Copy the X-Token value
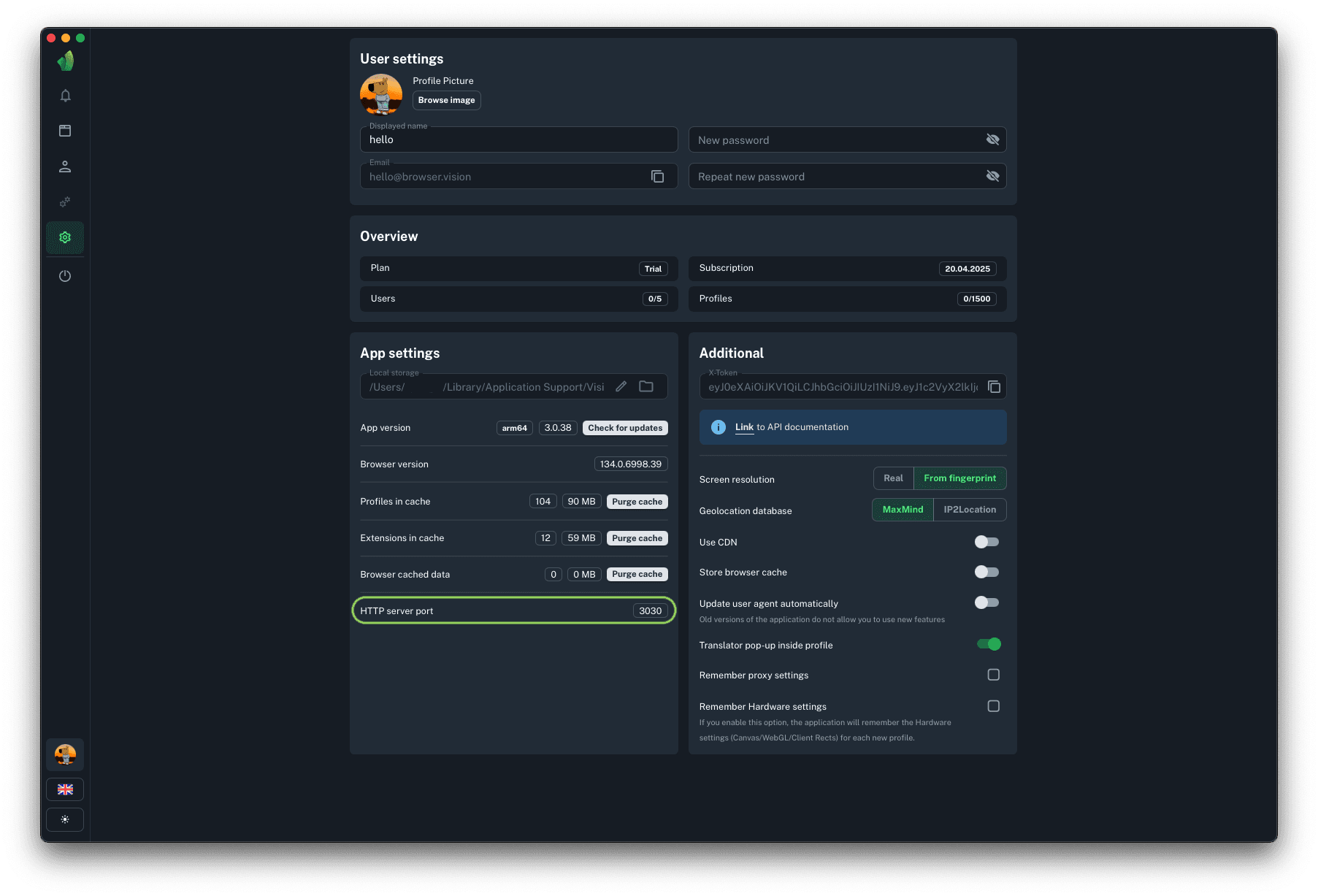 coord(994,387)
